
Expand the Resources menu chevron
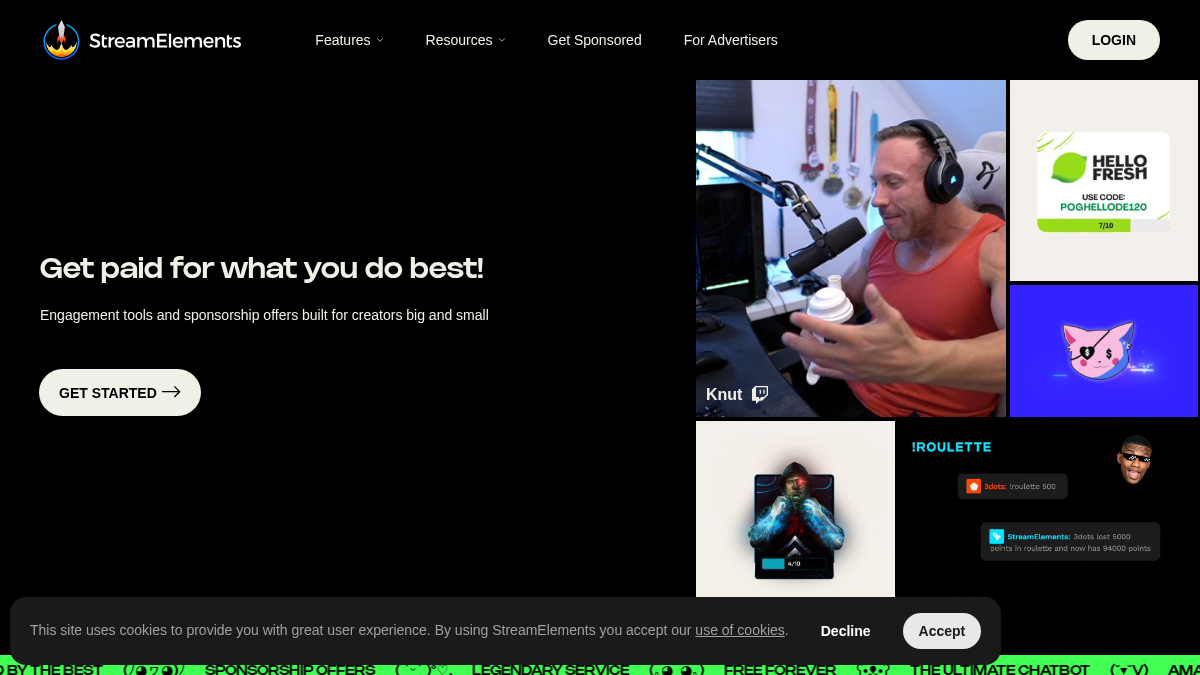[502, 40]
